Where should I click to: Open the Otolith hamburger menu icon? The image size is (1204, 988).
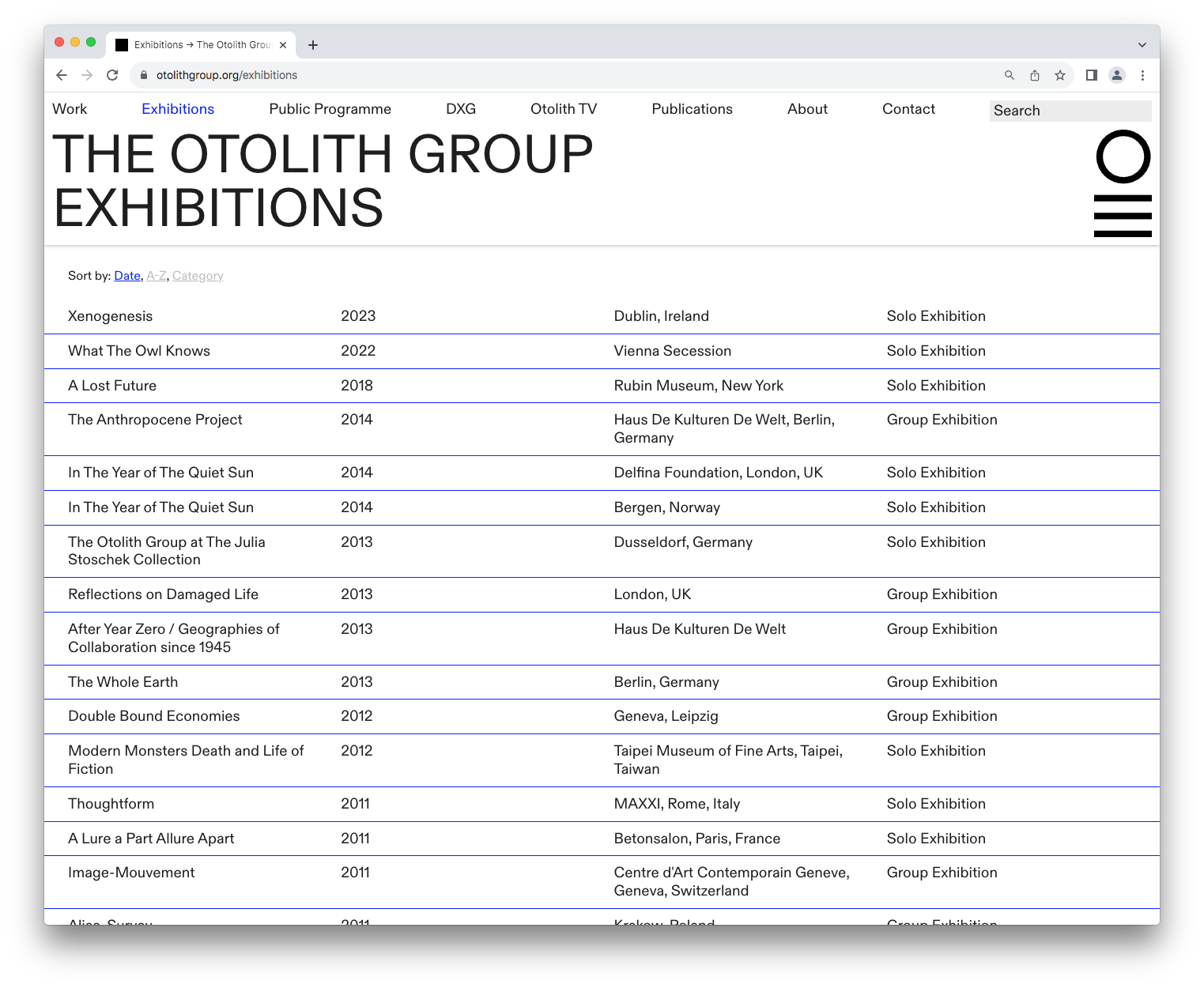coord(1123,216)
